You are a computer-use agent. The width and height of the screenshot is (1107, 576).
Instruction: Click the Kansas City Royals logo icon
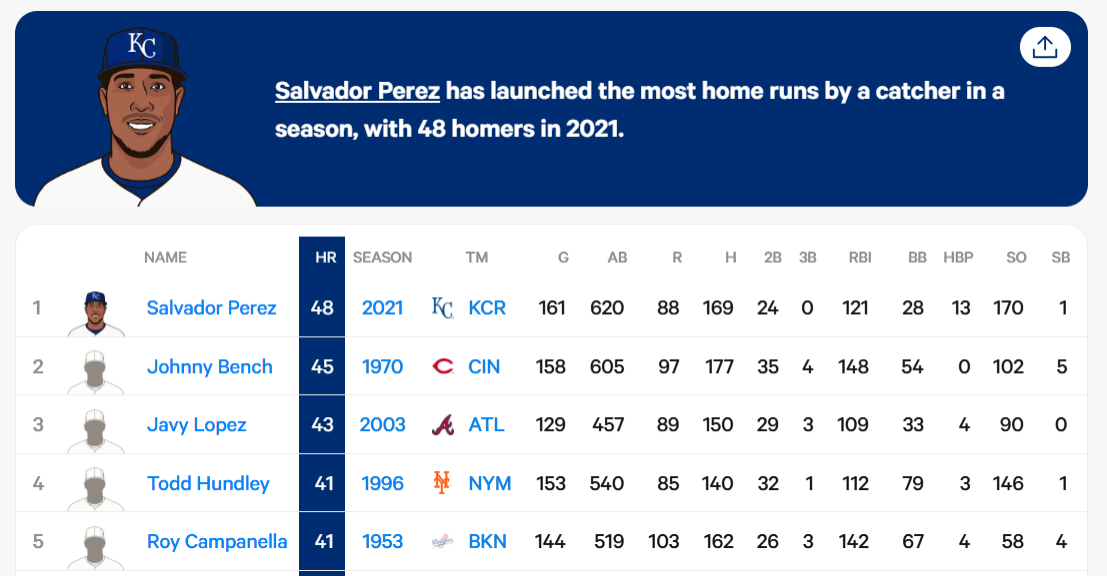pos(442,308)
